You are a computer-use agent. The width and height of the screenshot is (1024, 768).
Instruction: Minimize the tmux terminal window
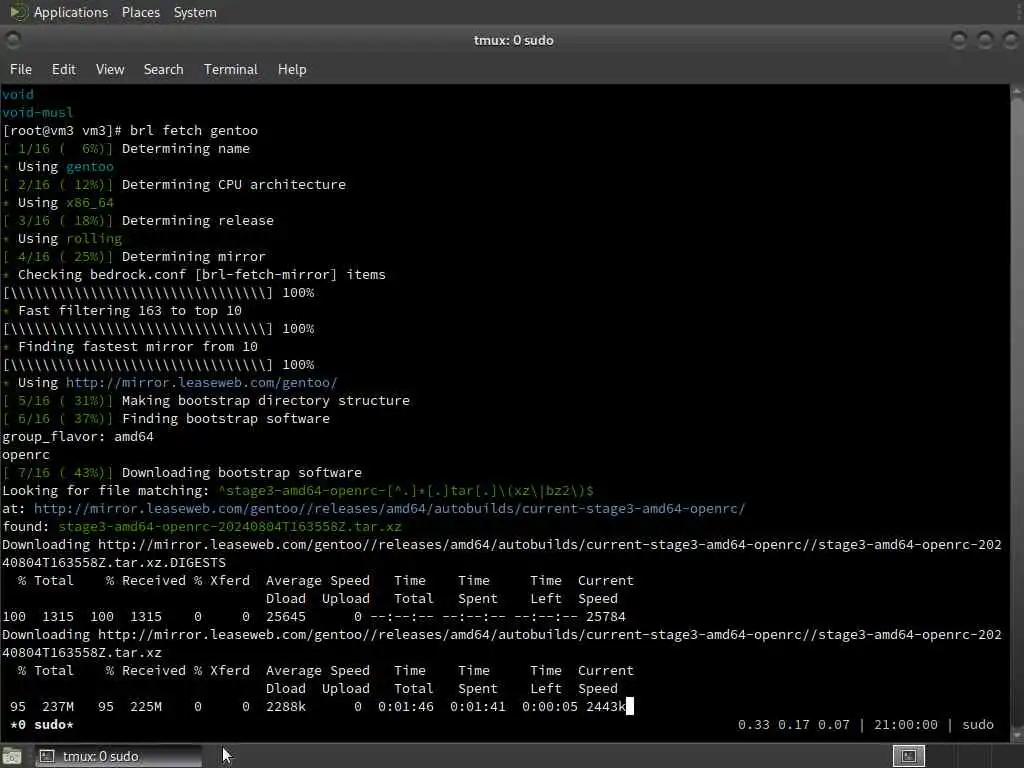959,40
